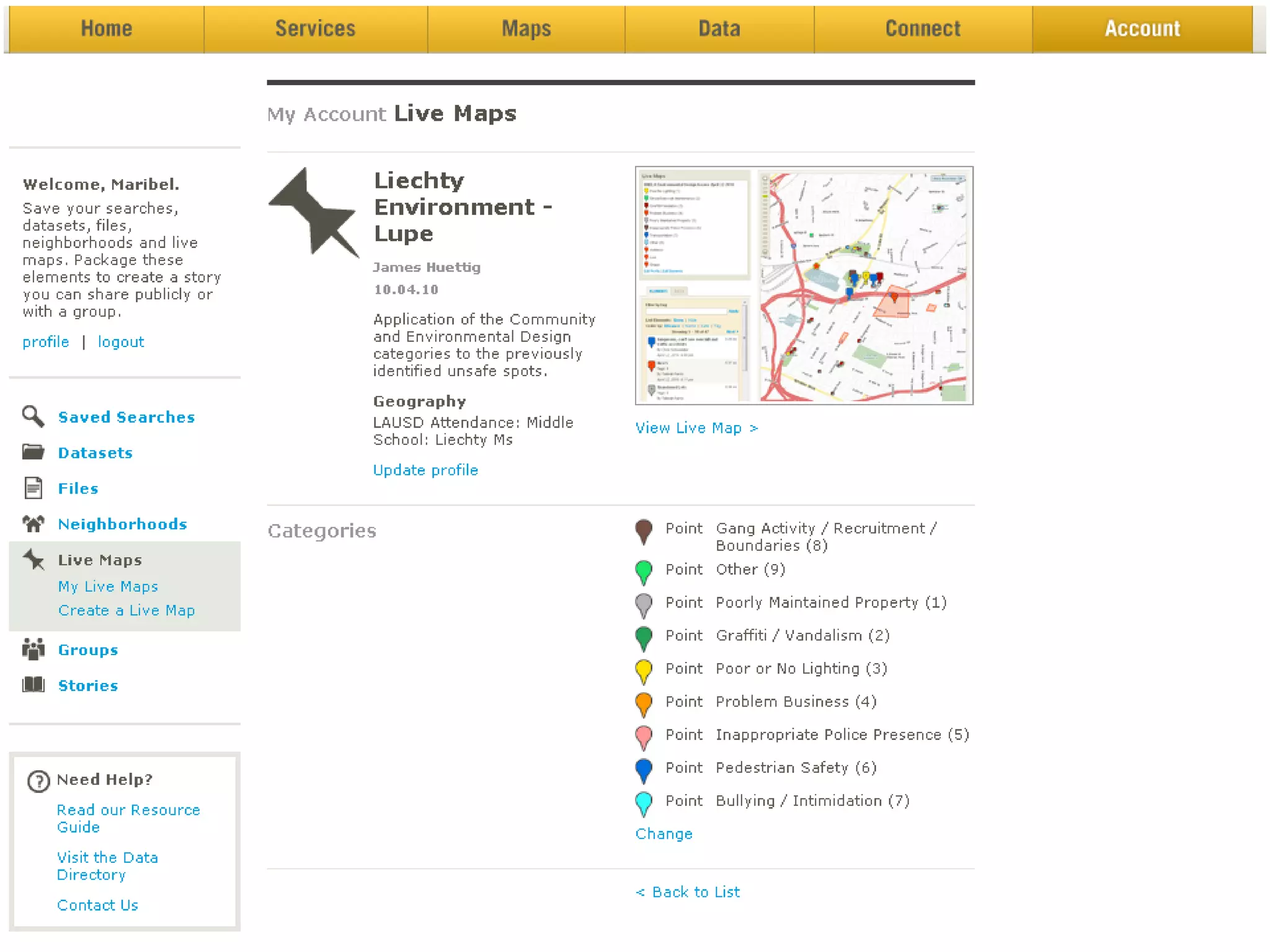Click the large pushpin beside the map title

[314, 213]
